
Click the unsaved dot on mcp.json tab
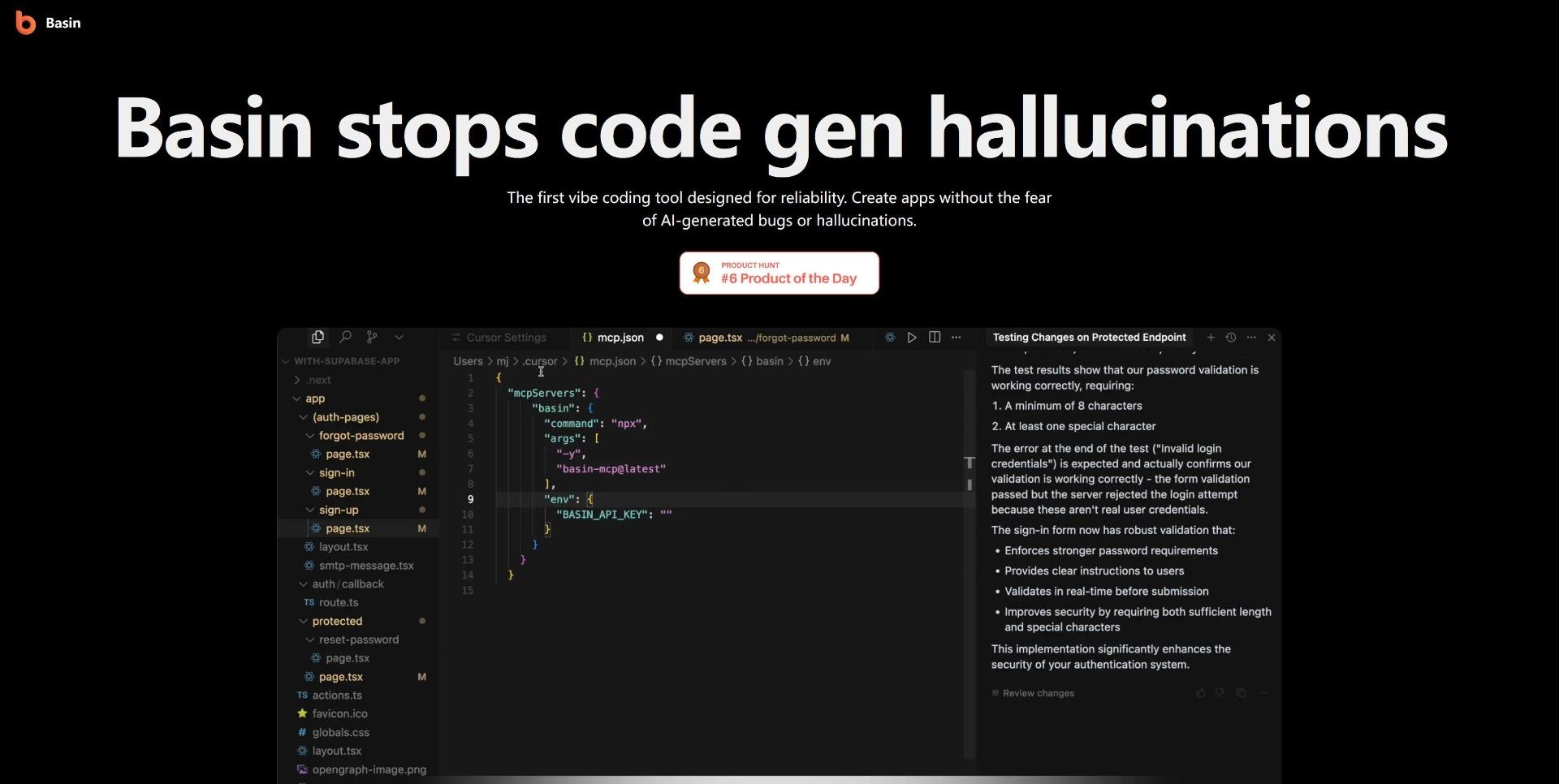(x=659, y=338)
